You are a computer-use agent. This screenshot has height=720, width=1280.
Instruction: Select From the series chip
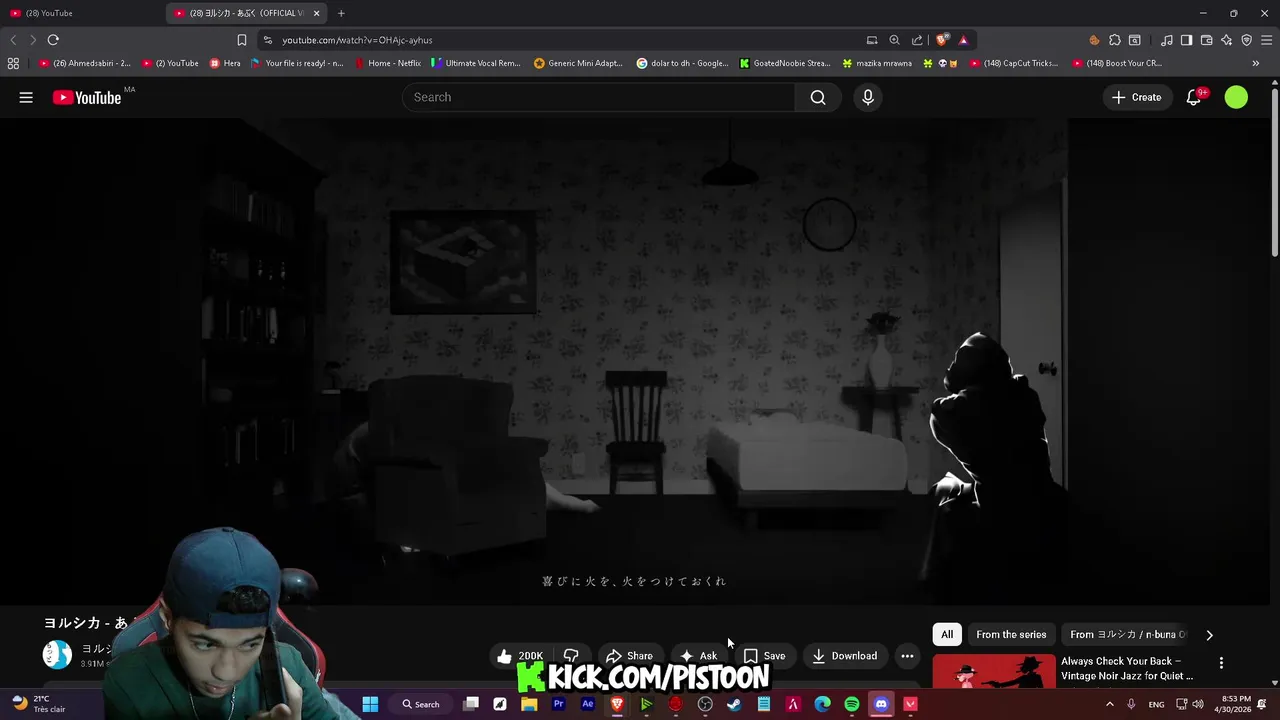pyautogui.click(x=1011, y=635)
